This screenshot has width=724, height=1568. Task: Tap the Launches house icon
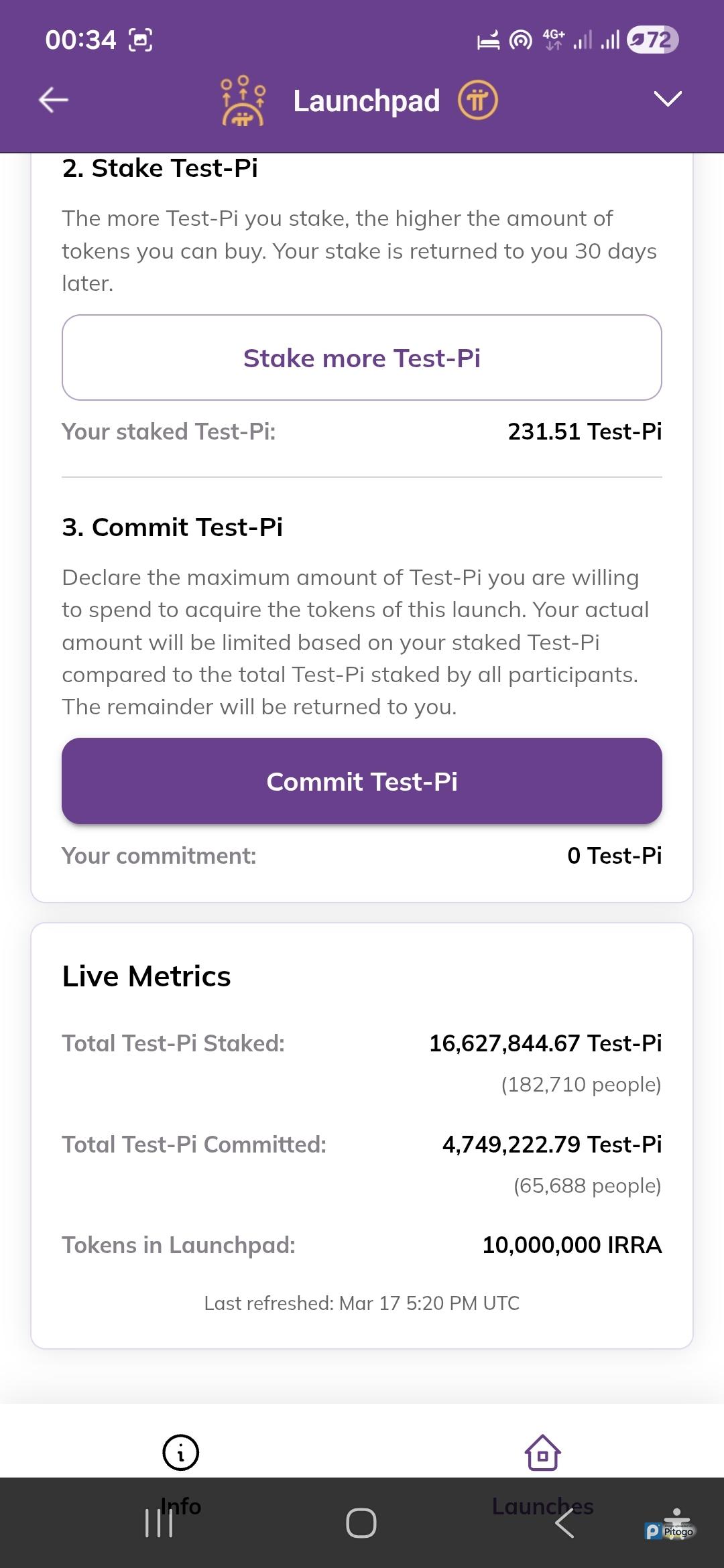pos(542,1453)
